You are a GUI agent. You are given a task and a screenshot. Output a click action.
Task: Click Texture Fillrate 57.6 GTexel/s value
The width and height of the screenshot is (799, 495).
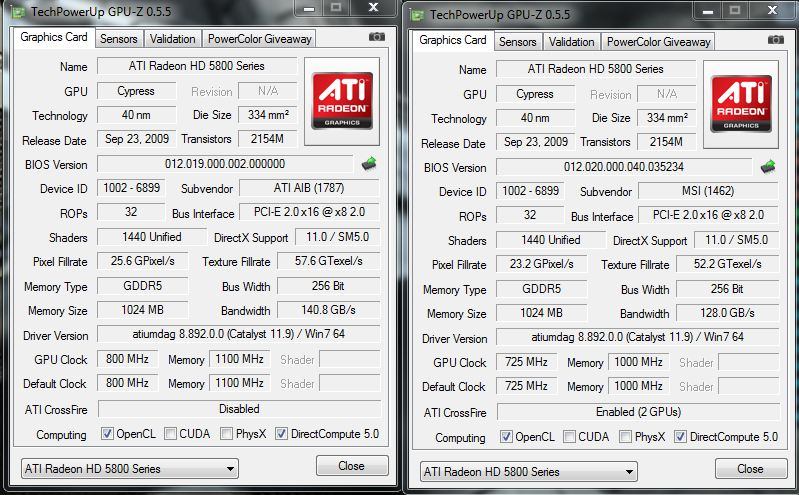(x=329, y=261)
